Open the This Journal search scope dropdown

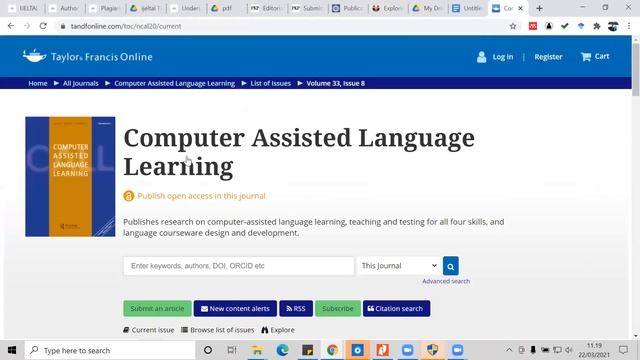[x=399, y=266]
